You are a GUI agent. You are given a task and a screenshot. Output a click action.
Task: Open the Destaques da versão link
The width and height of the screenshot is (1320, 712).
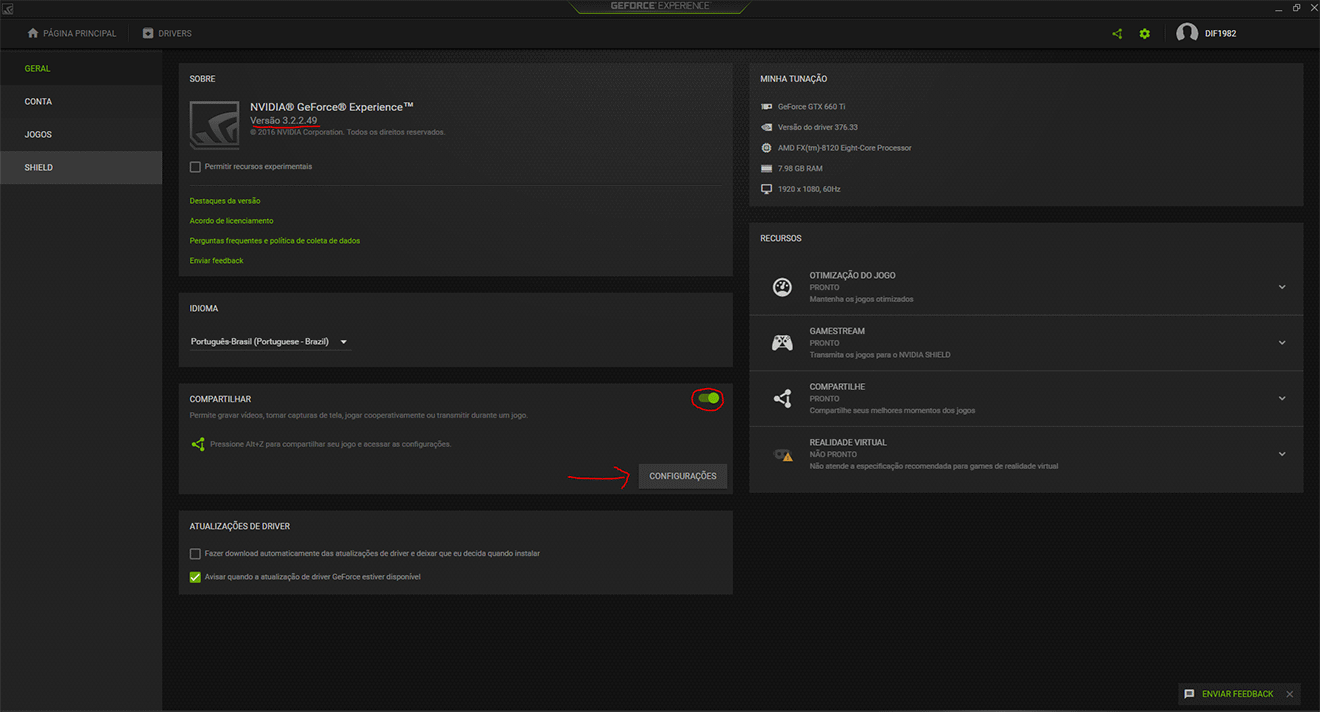click(225, 201)
